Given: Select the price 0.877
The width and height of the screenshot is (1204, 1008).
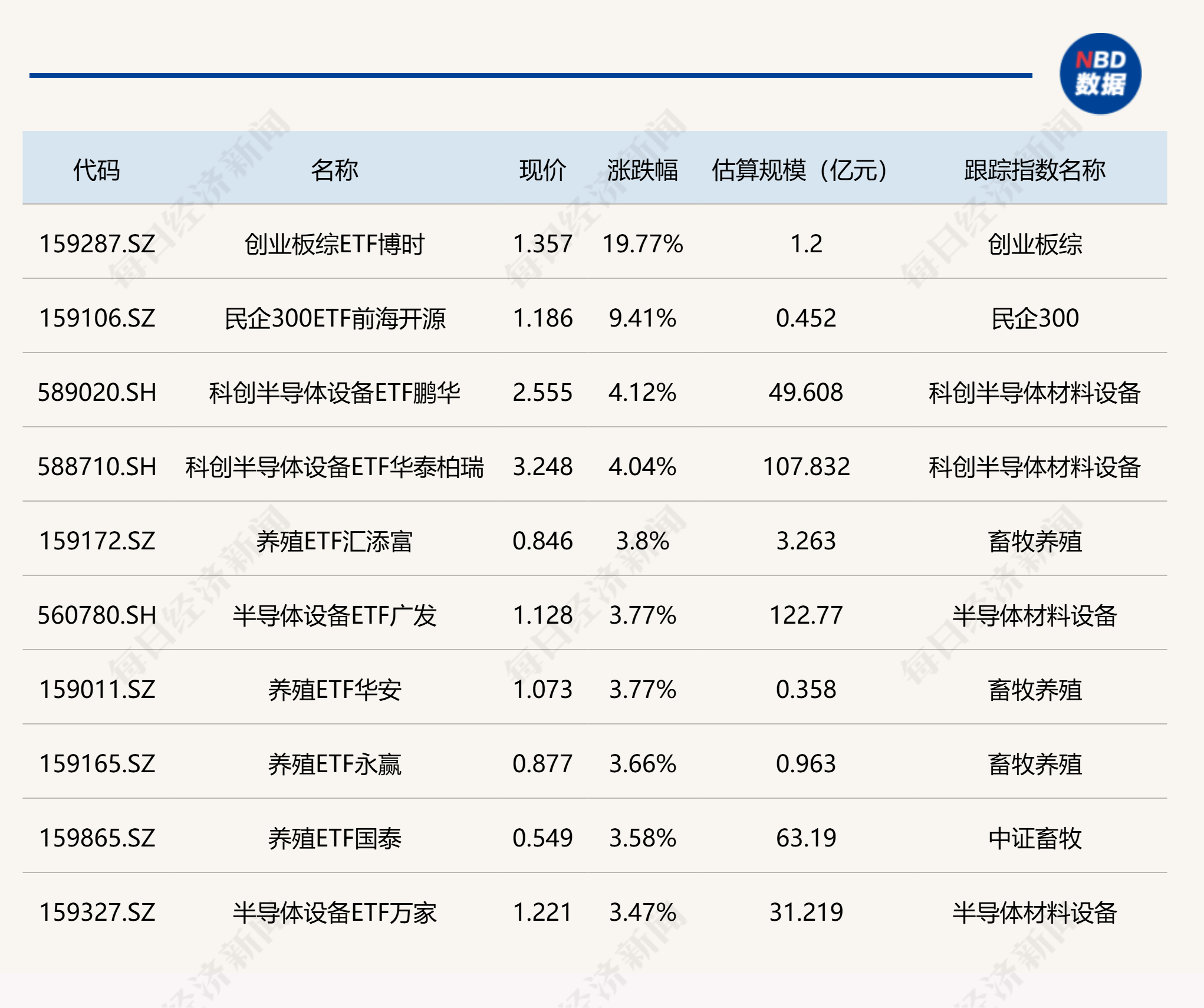Looking at the screenshot, I should click(x=542, y=764).
